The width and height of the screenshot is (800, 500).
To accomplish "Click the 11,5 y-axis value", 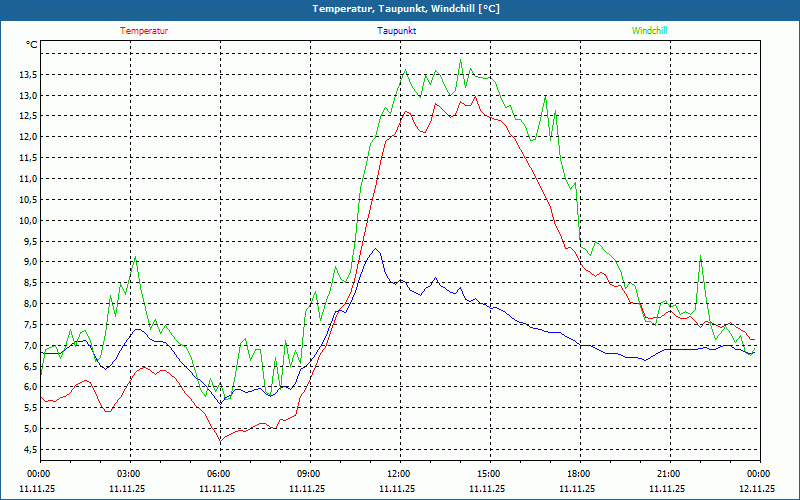I will (28, 158).
